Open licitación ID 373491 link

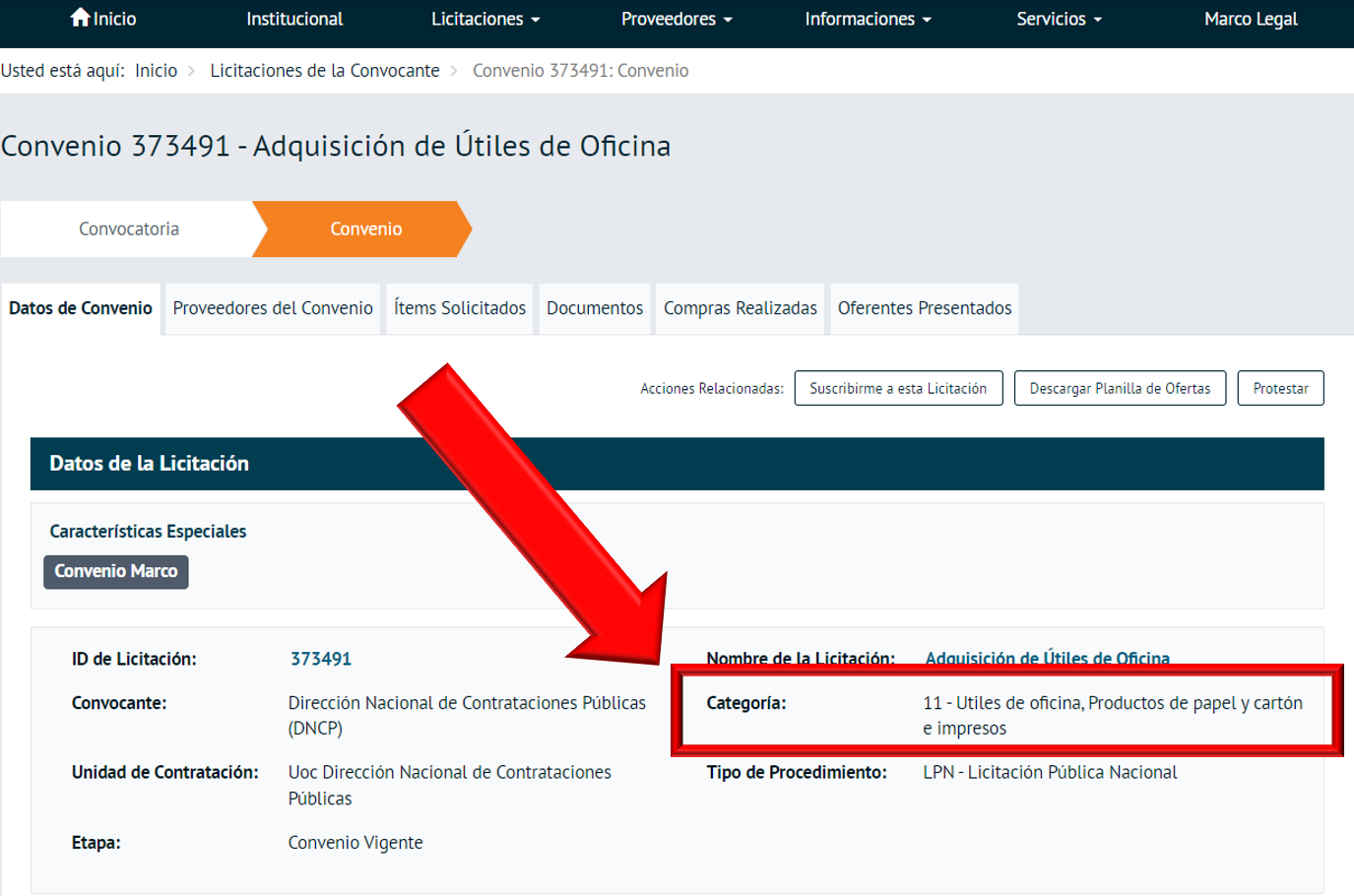pyautogui.click(x=321, y=659)
